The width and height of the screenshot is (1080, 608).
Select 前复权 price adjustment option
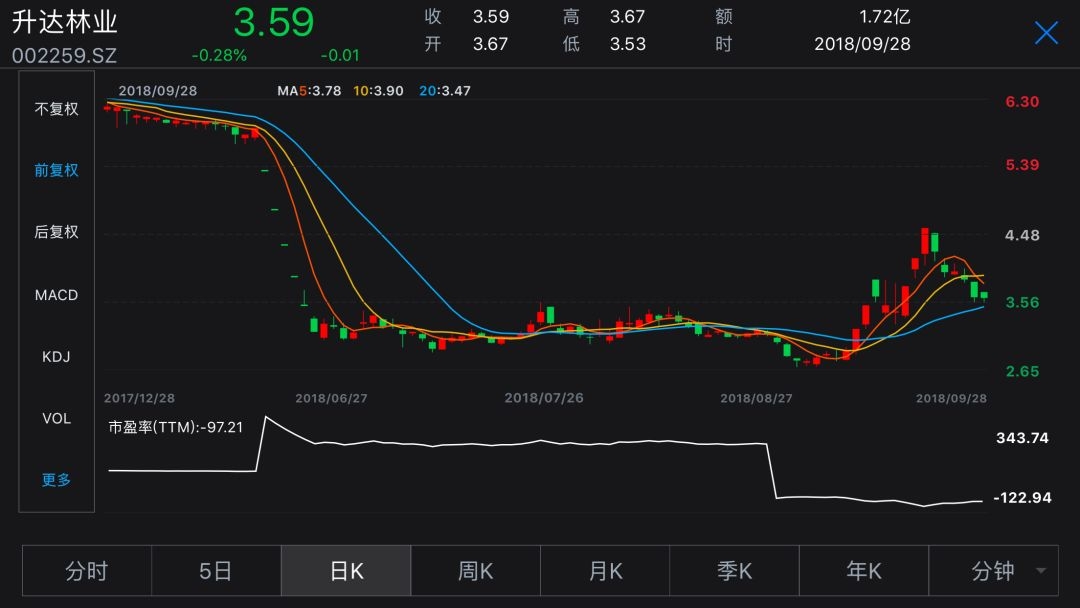tap(57, 170)
